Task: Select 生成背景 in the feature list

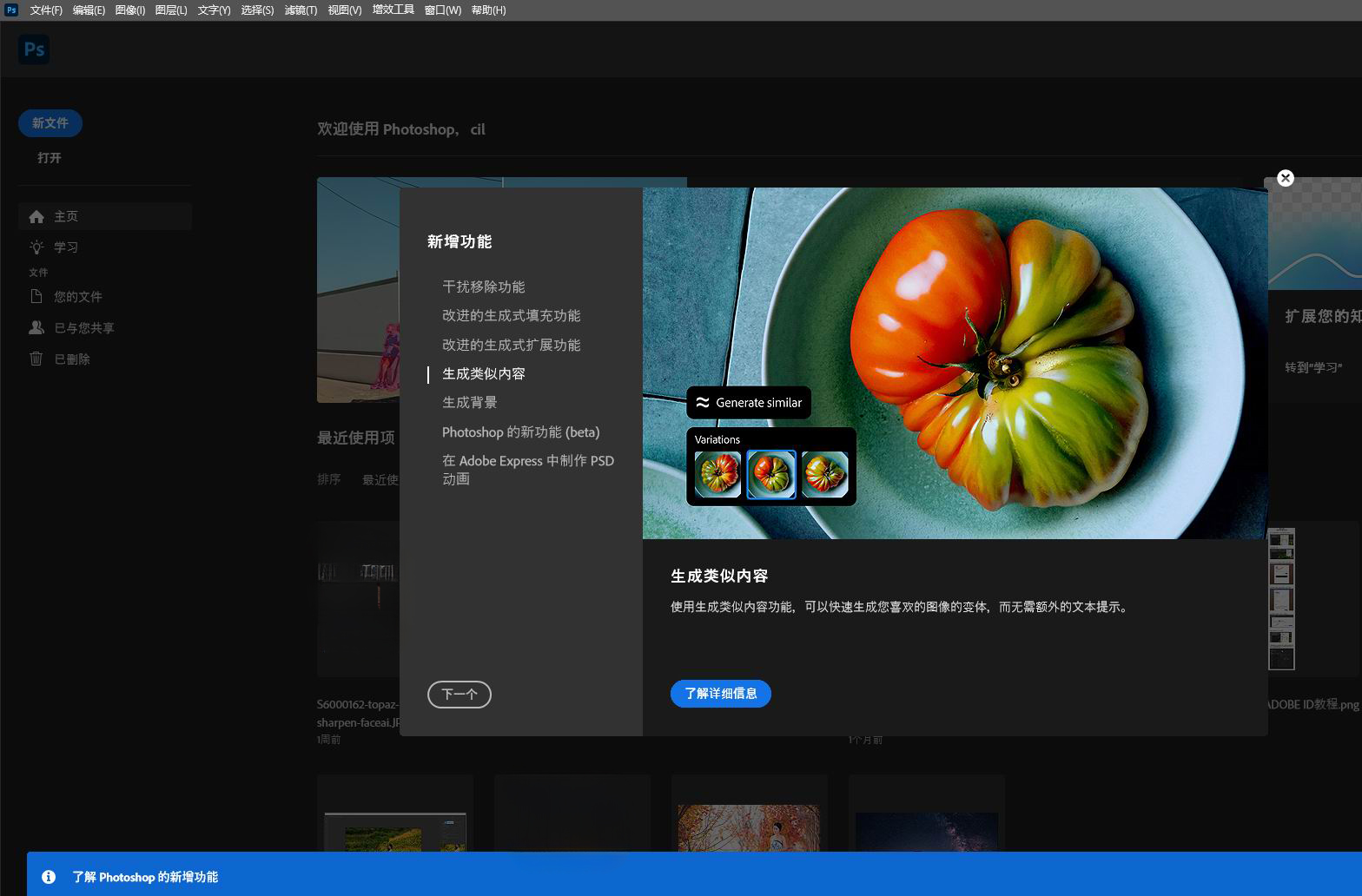Action: (x=470, y=403)
